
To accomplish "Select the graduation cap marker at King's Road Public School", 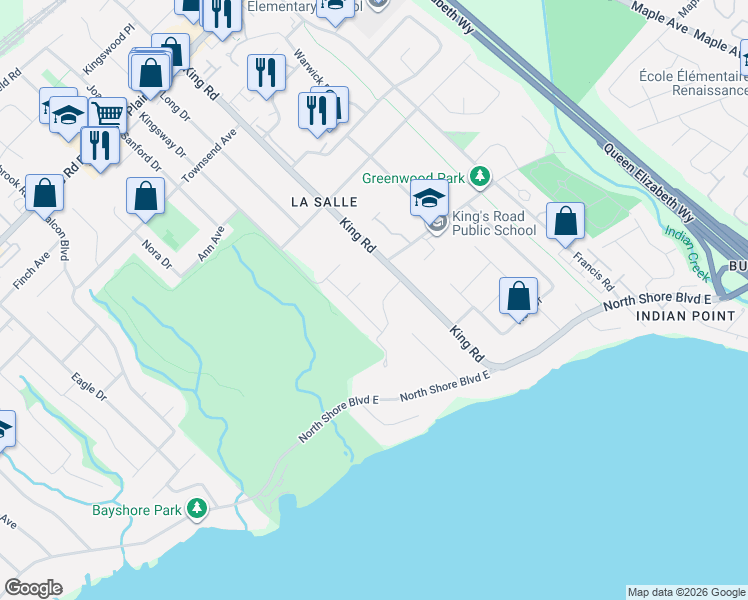I will click(x=429, y=200).
